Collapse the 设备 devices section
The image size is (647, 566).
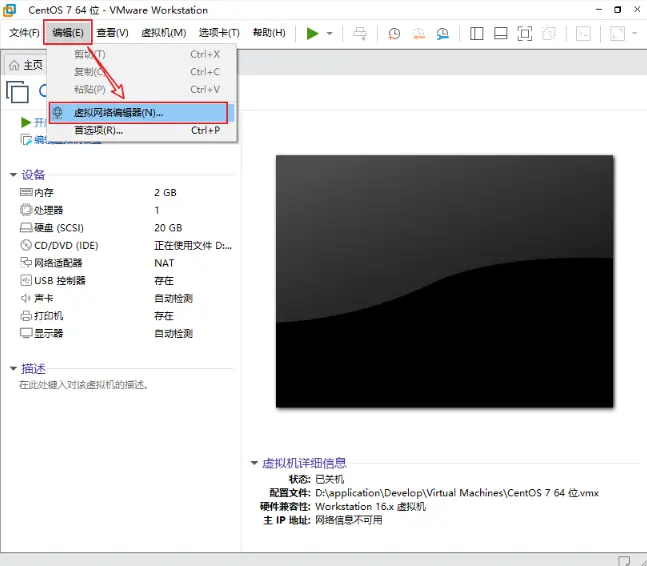(x=13, y=174)
